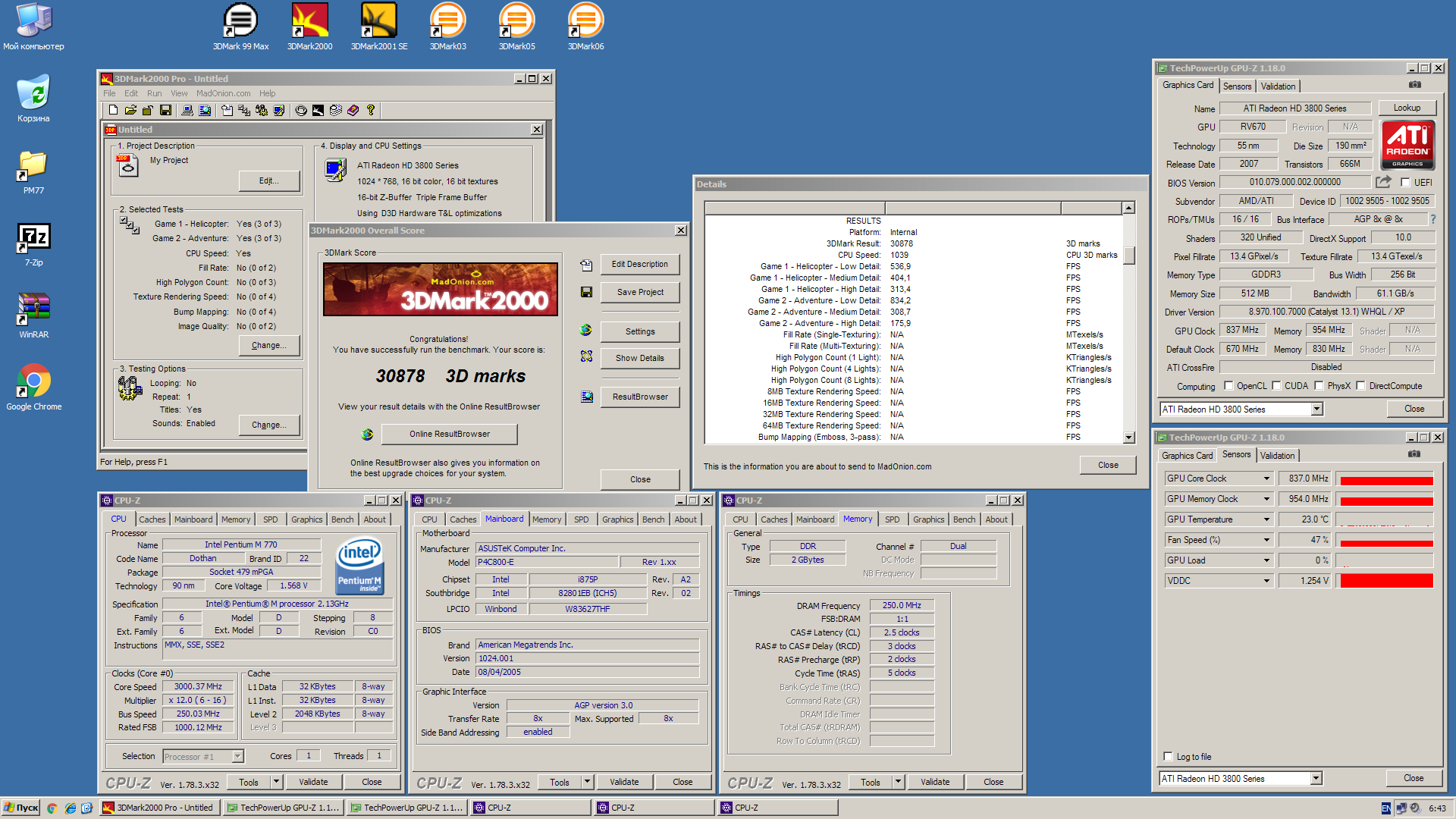
Task: Click the Details list scrollbar thumb
Action: click(1129, 256)
